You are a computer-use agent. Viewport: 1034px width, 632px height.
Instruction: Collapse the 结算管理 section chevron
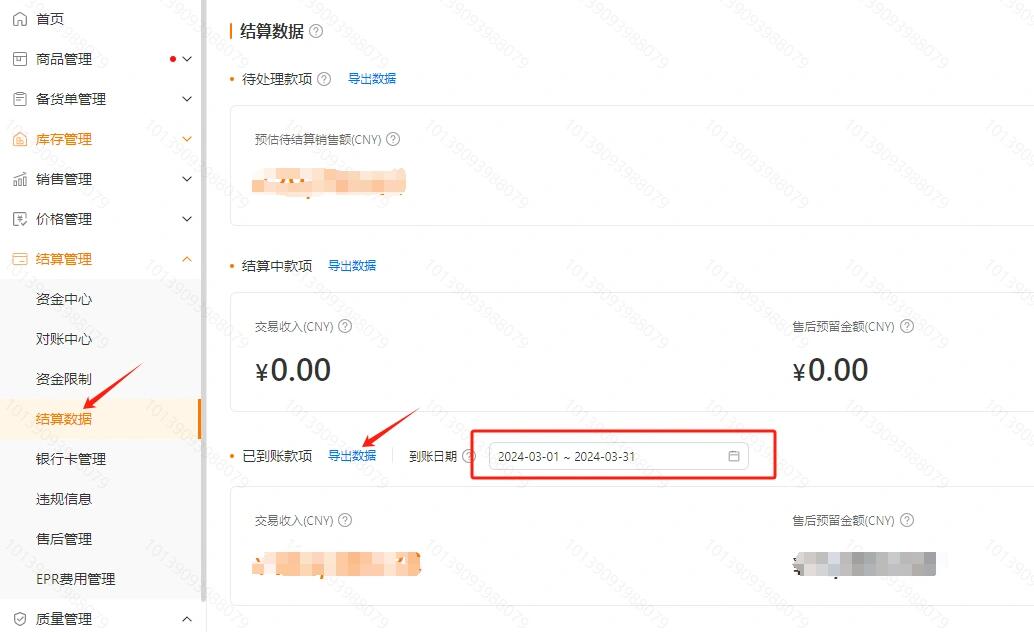point(187,259)
